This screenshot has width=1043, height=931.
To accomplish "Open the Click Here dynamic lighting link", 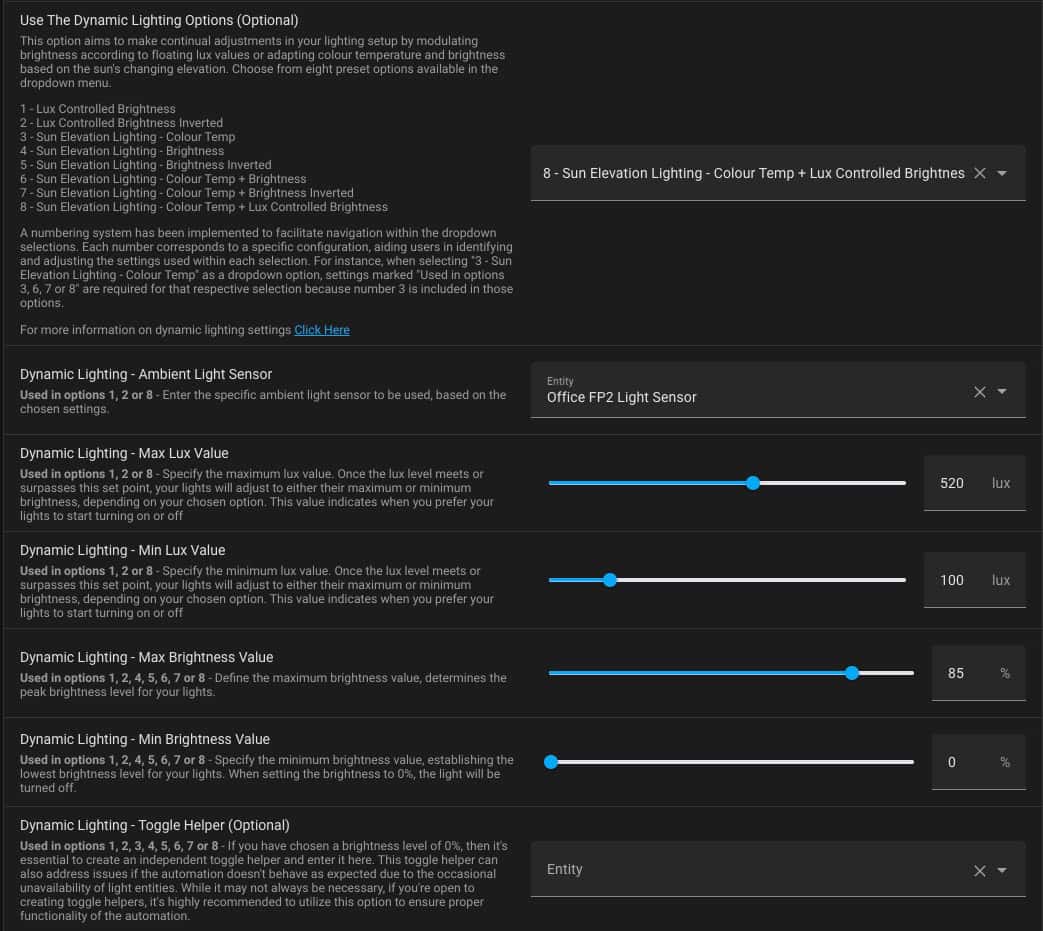I will pos(322,330).
